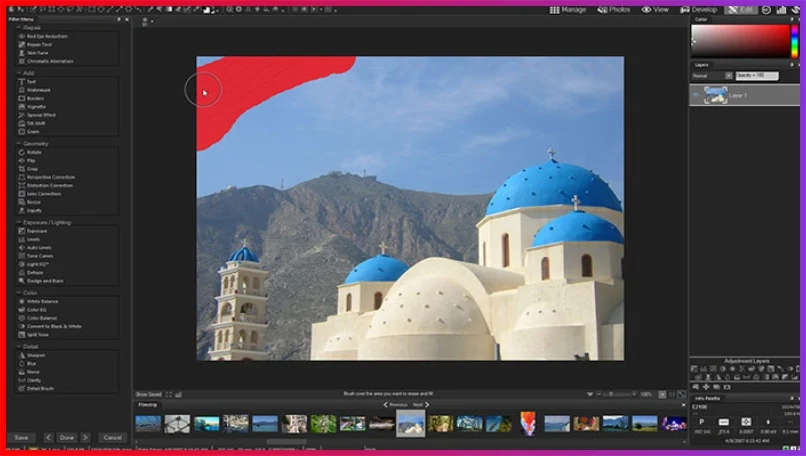Viewport: 806px width, 456px height.
Task: Open Convert to Black & White
Action: pos(50,326)
